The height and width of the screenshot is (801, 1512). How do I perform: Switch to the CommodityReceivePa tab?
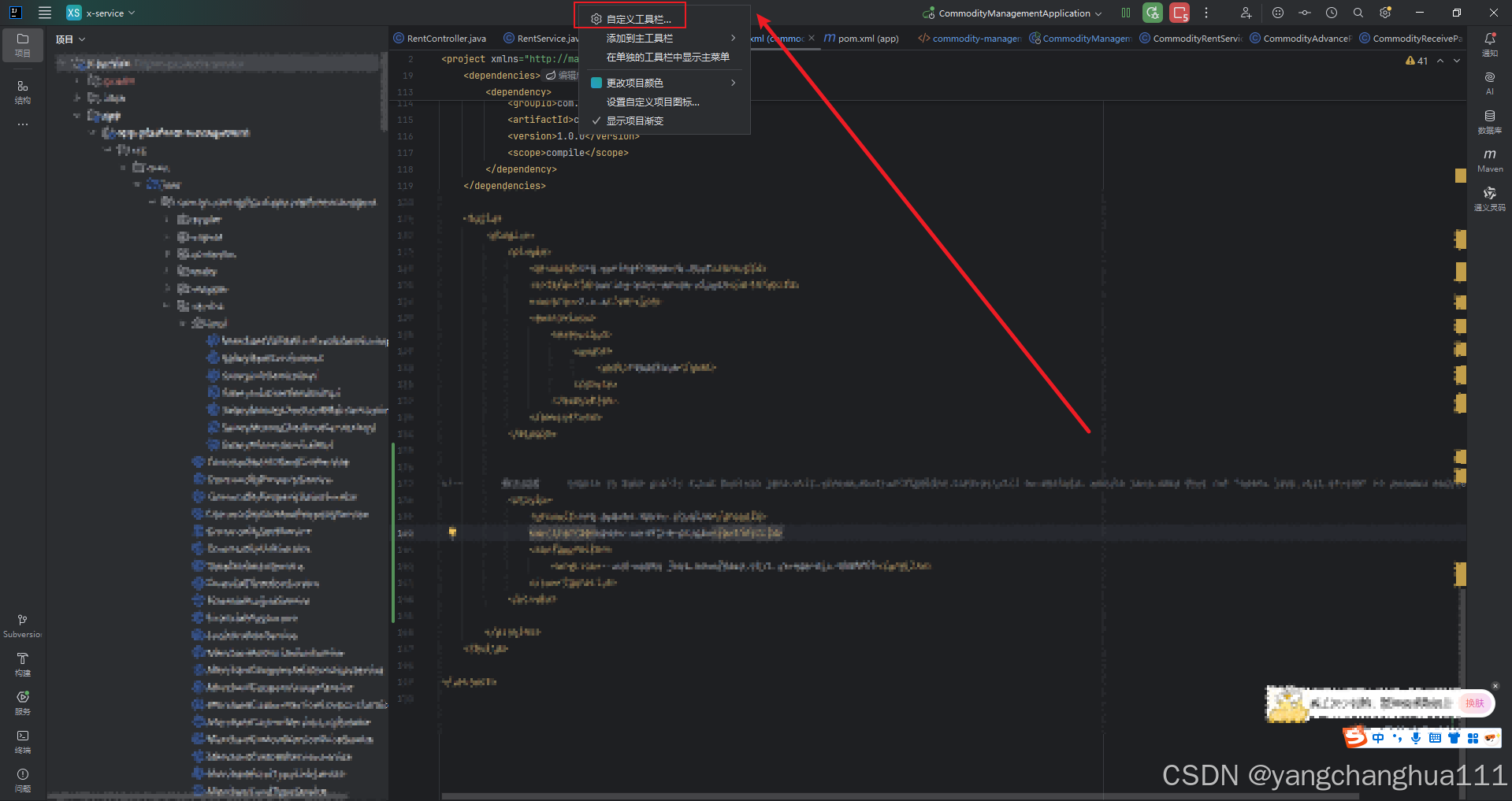(x=1410, y=39)
